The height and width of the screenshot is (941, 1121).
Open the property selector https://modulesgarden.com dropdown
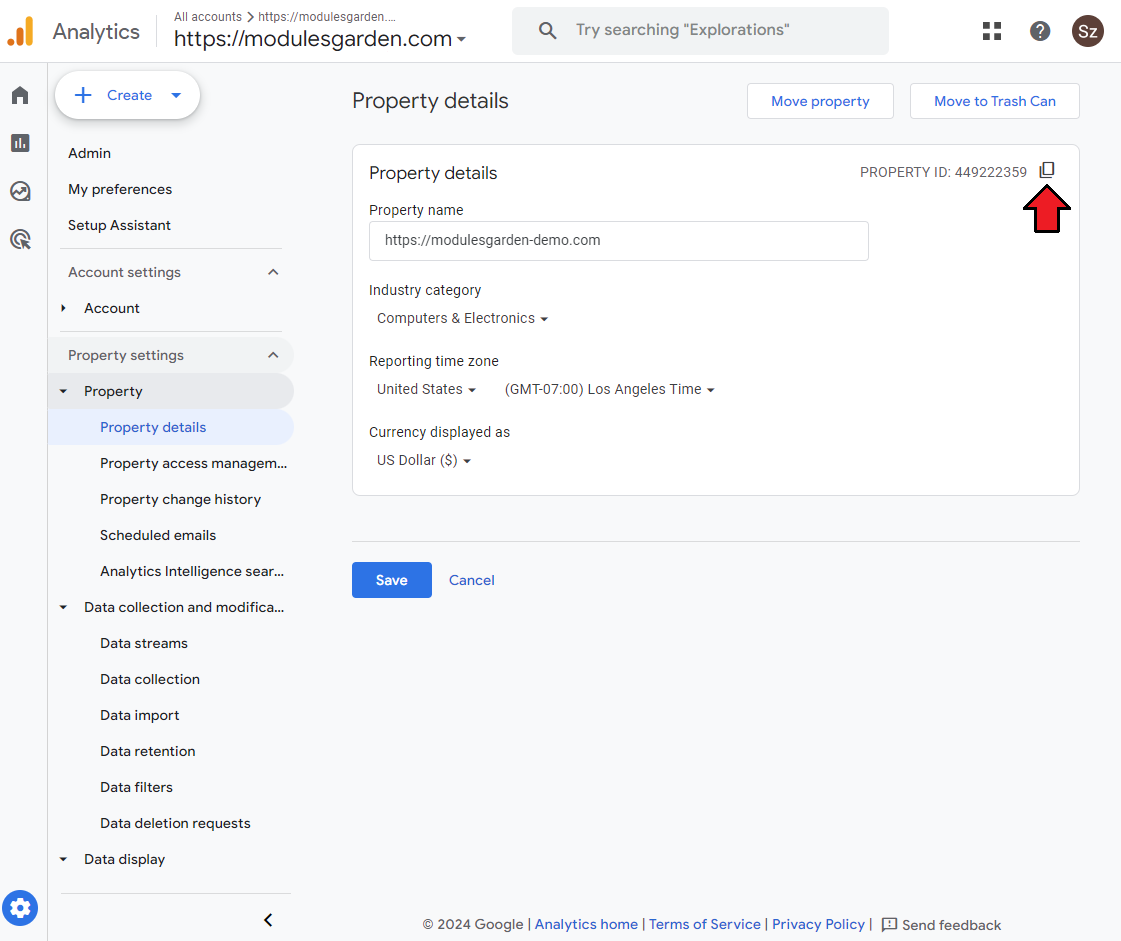click(x=320, y=39)
